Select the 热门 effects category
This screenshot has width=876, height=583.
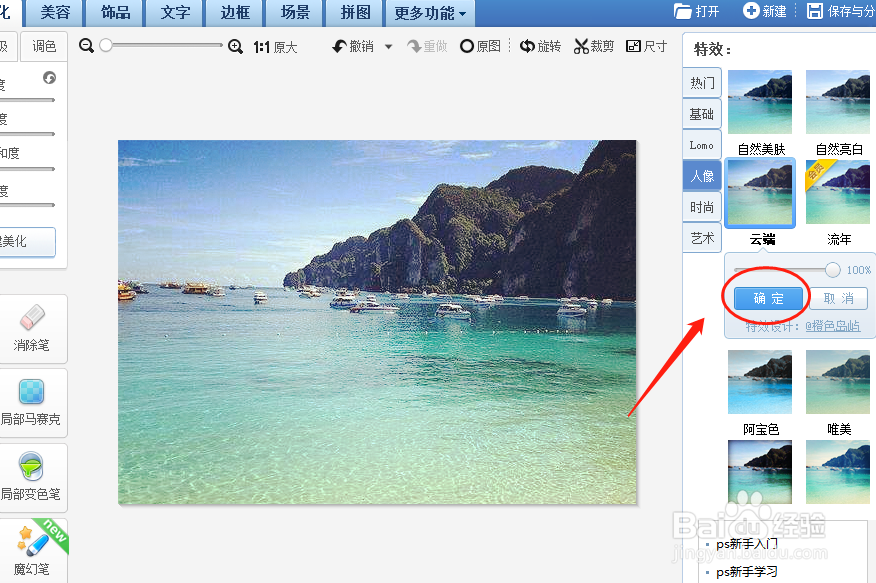[x=702, y=83]
